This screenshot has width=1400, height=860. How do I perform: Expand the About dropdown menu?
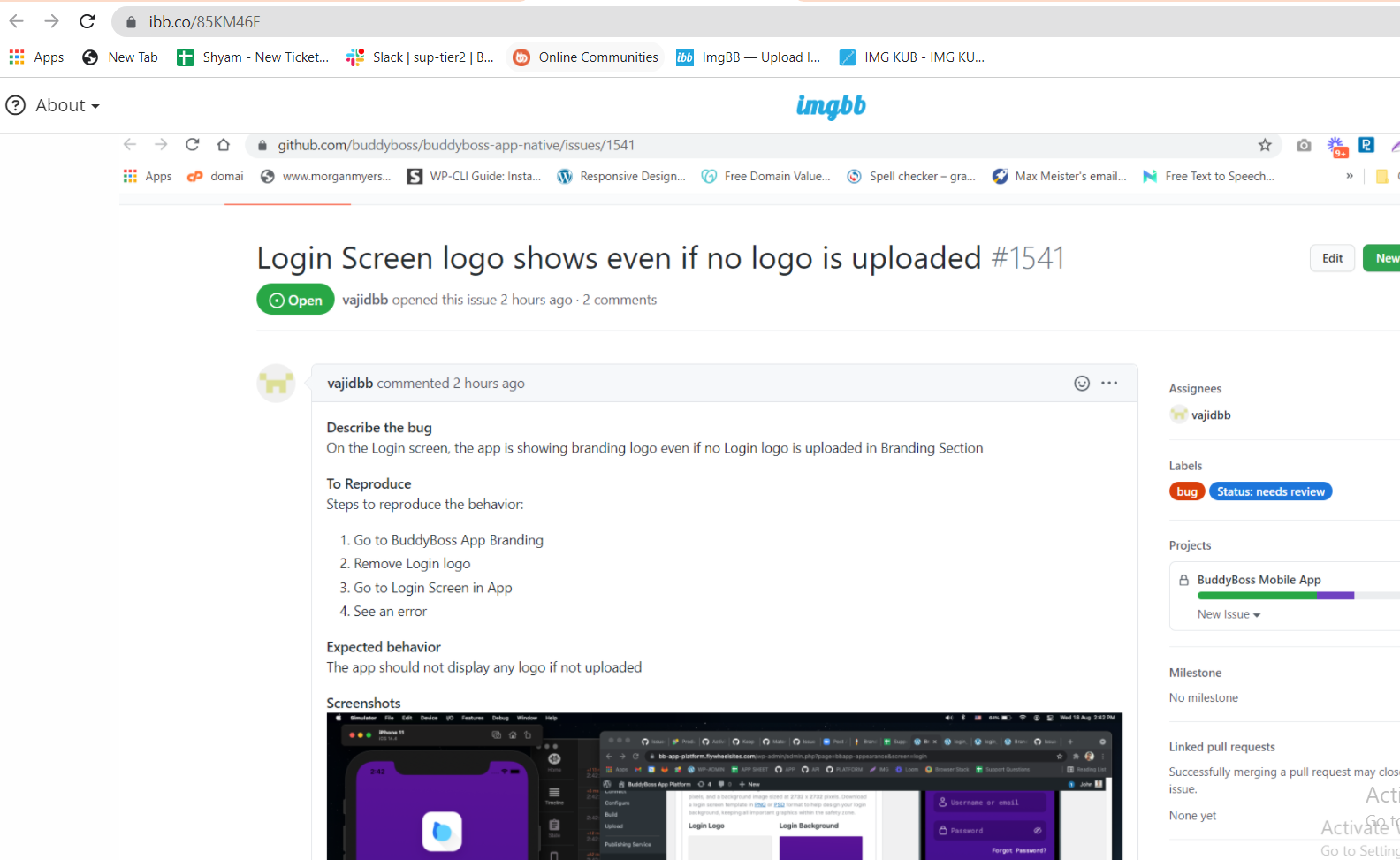[x=67, y=105]
